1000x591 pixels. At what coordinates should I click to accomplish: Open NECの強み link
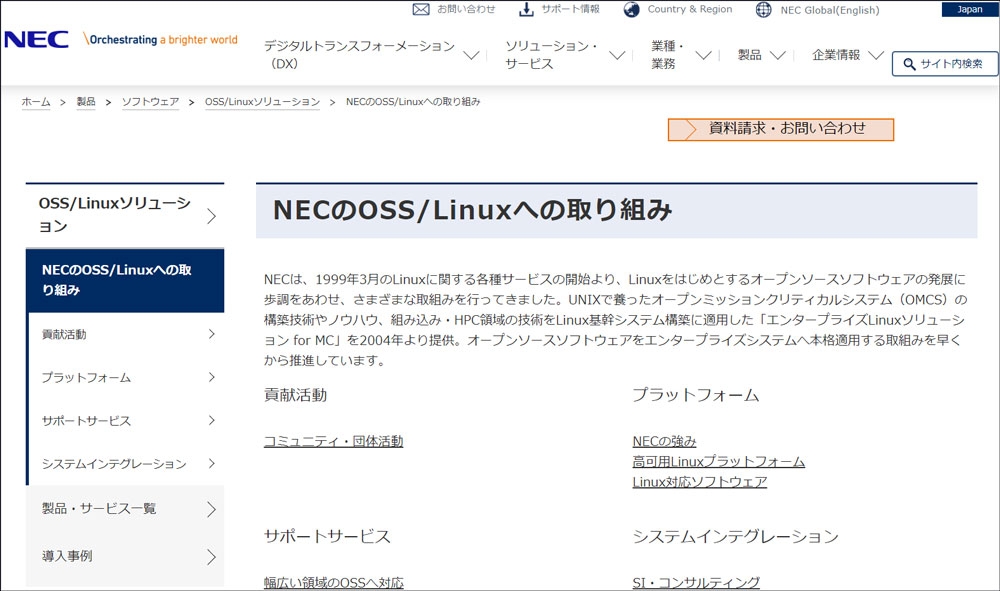coord(665,441)
